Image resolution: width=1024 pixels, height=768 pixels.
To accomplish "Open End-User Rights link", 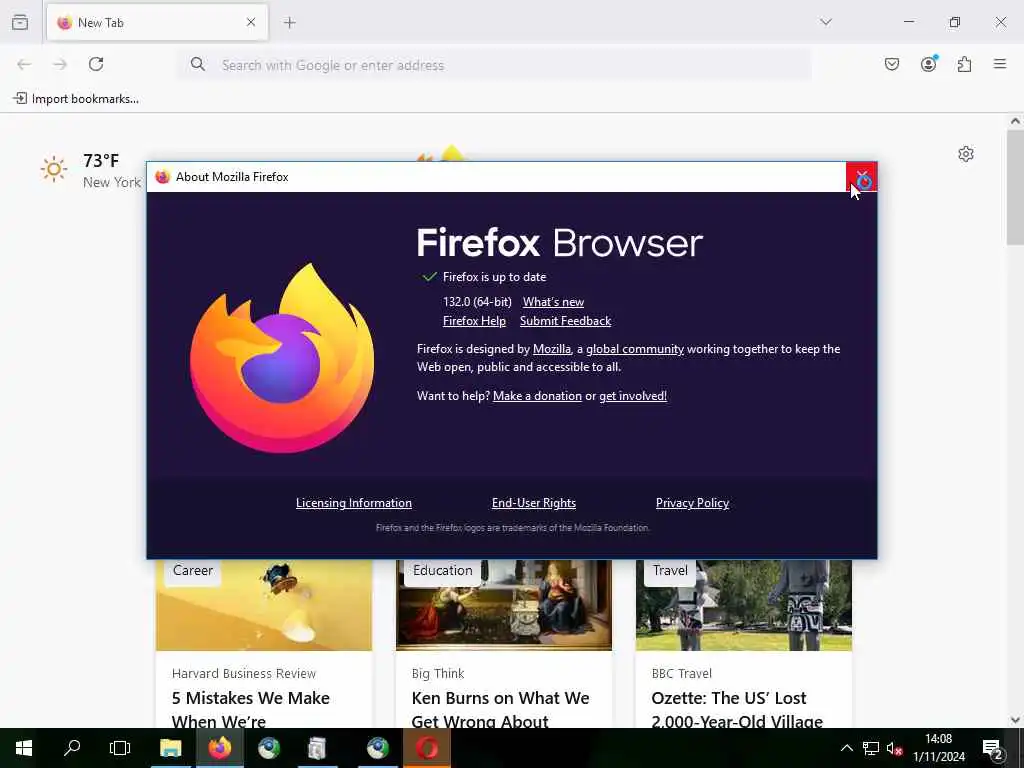I will click(534, 503).
